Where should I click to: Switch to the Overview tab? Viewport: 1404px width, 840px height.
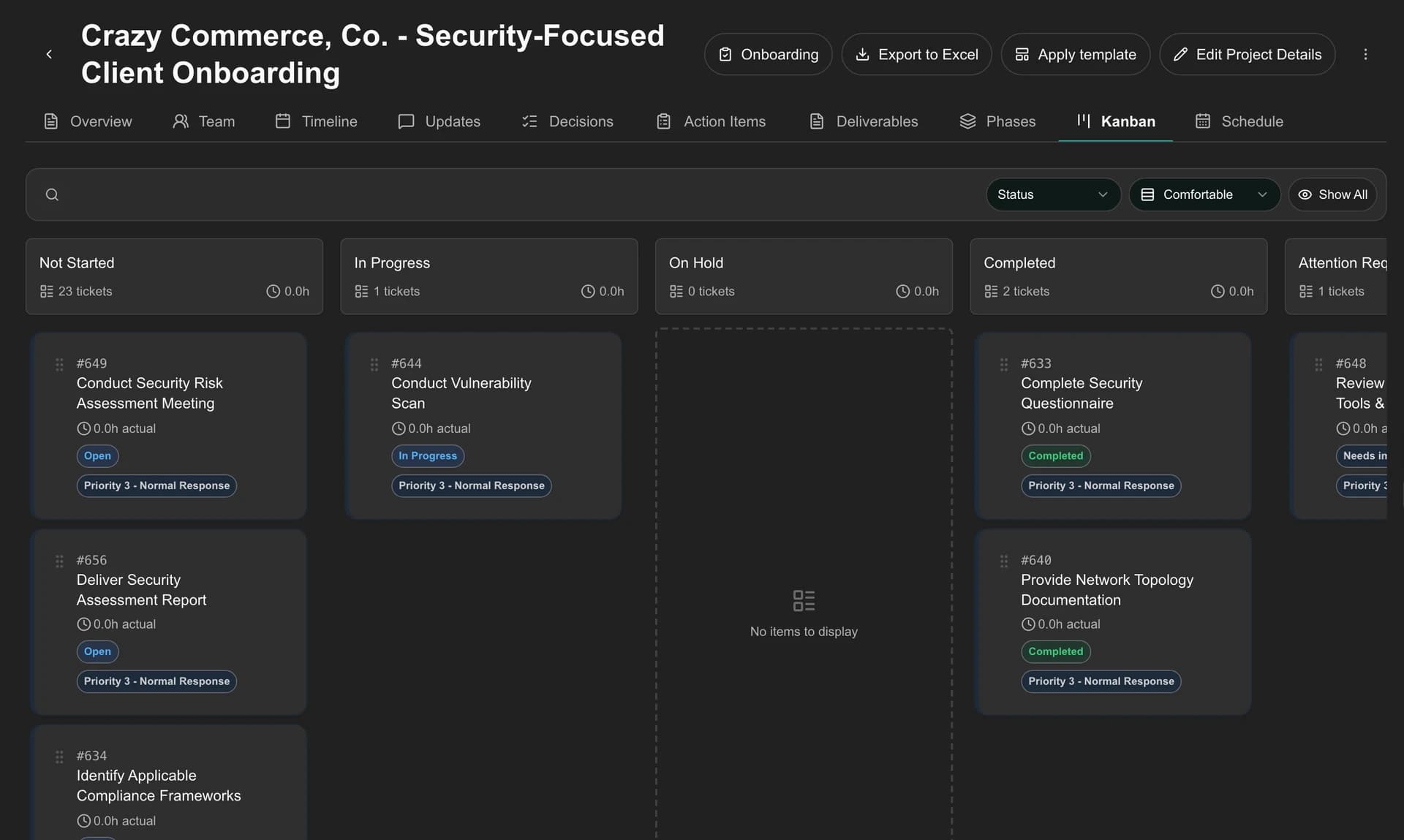coord(88,121)
